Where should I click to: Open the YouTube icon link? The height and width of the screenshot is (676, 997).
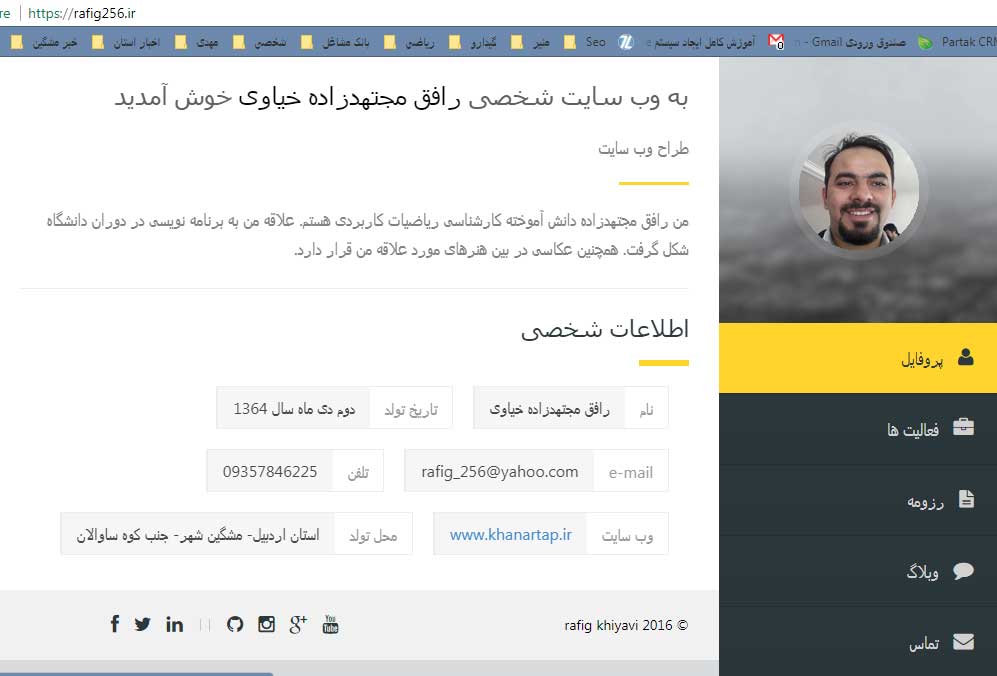[x=331, y=624]
